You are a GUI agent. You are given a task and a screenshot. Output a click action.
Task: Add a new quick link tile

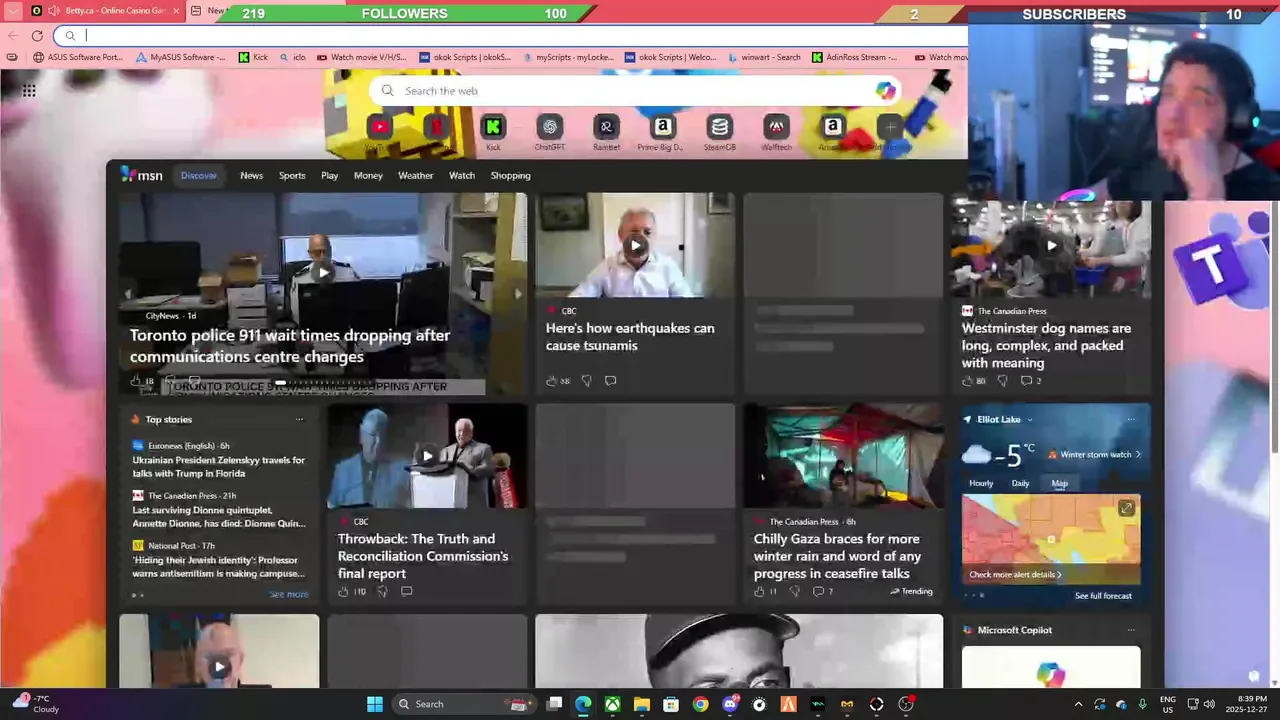[890, 127]
